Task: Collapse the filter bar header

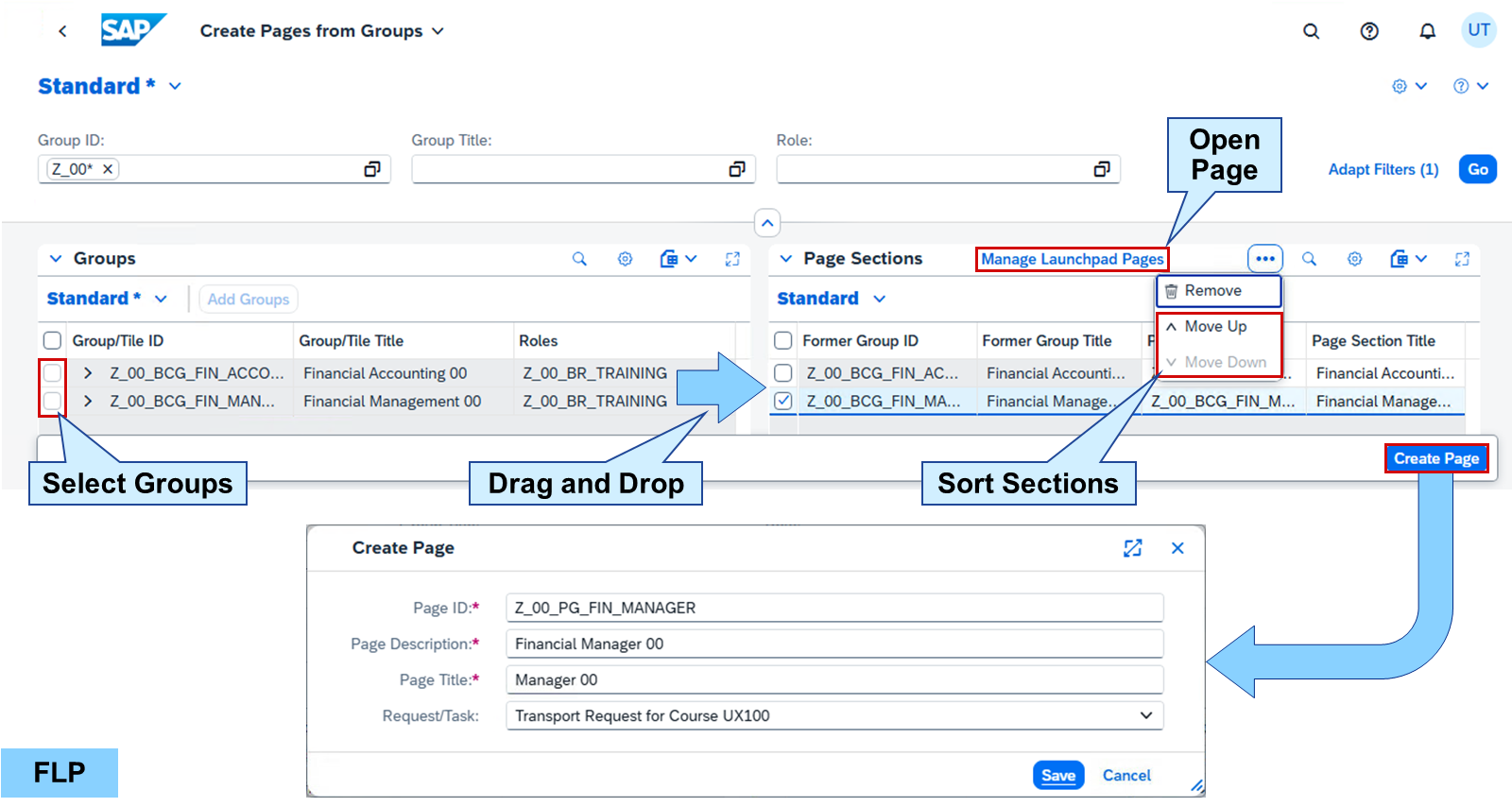Action: (767, 223)
